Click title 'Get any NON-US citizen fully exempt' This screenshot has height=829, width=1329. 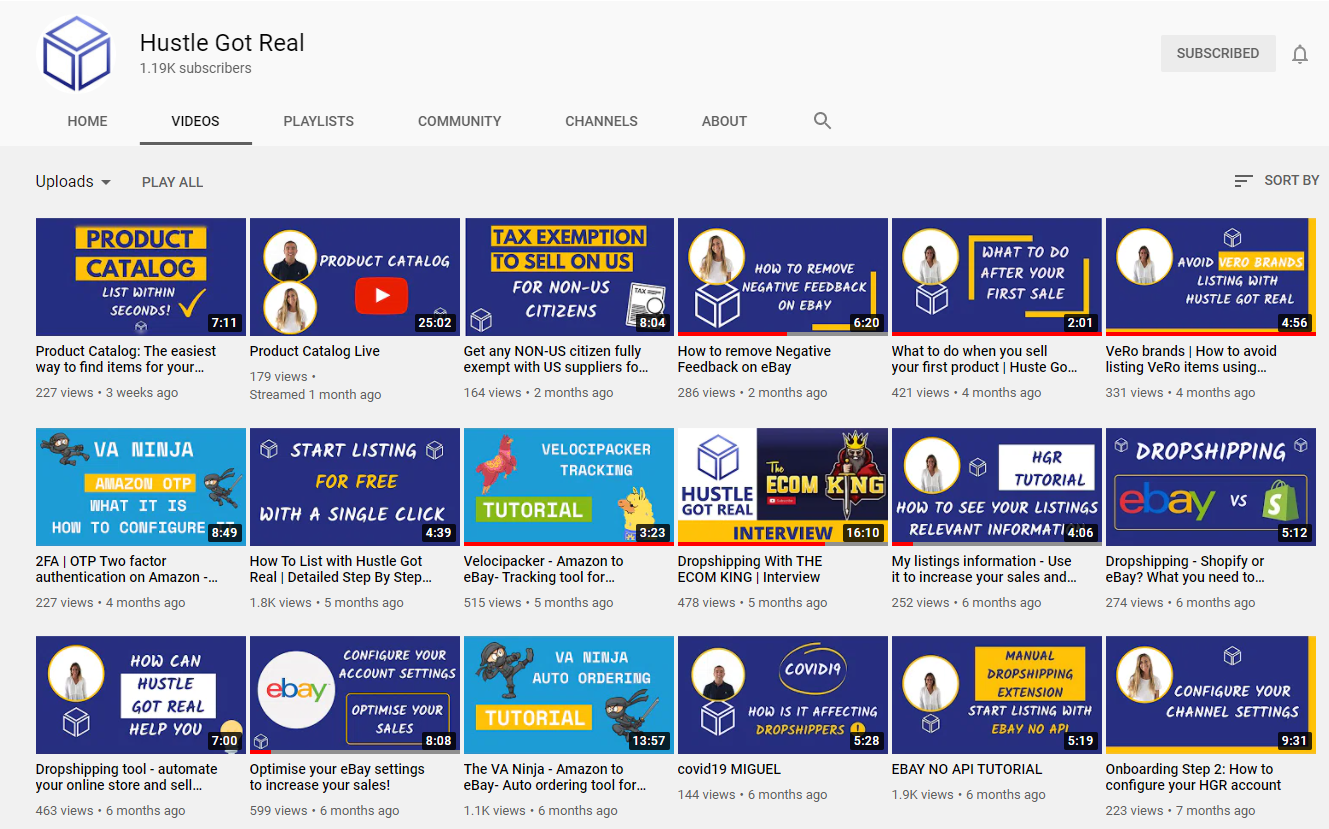point(556,359)
